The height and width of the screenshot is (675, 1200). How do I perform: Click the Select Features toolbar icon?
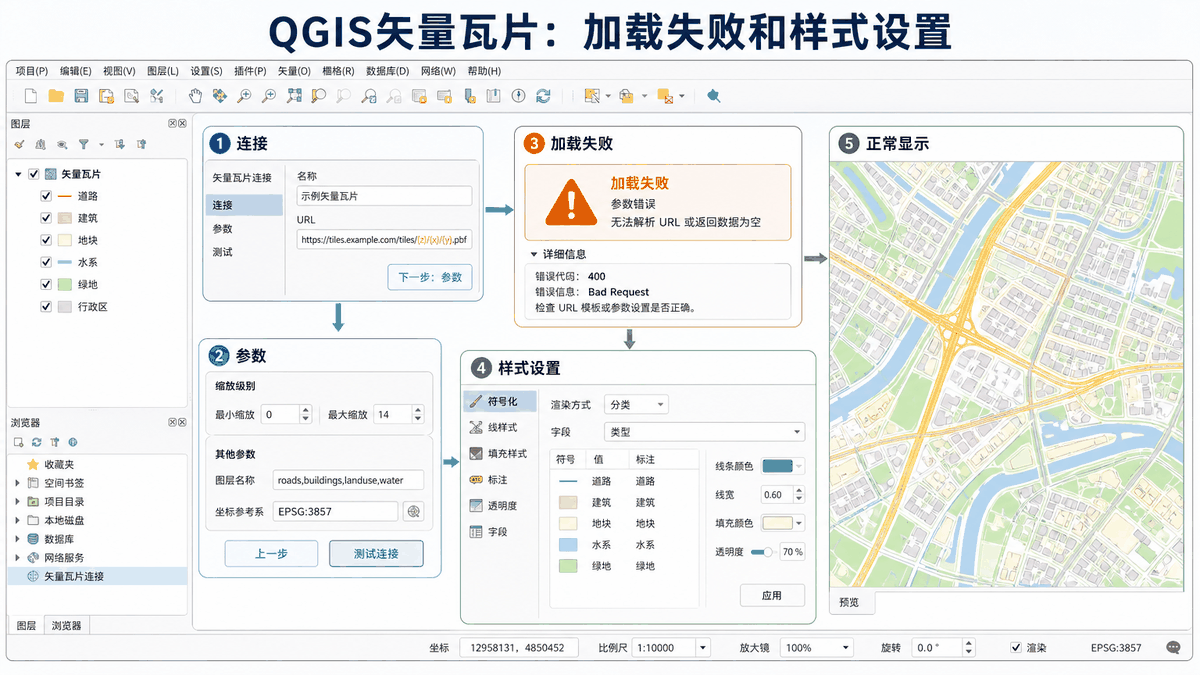click(591, 96)
